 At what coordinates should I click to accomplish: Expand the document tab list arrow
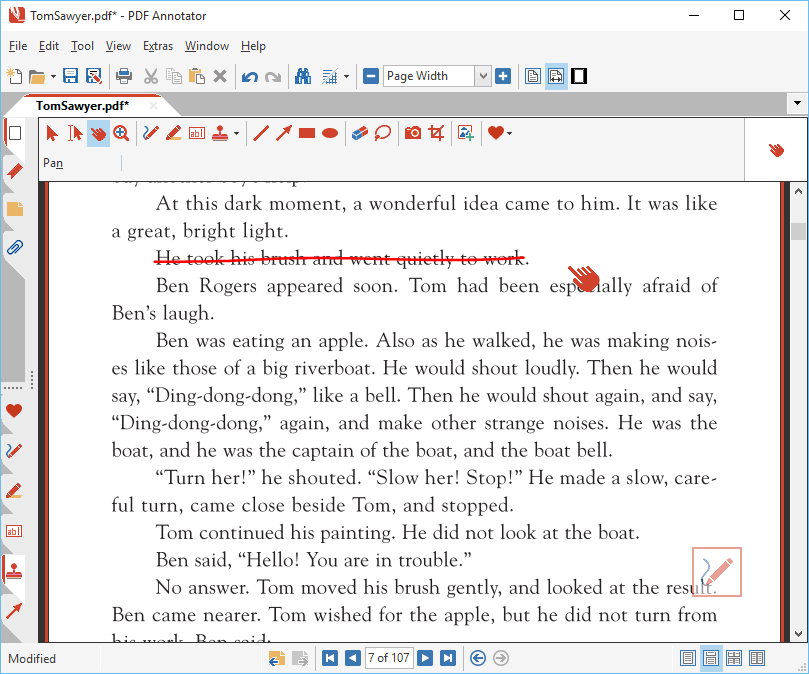798,103
